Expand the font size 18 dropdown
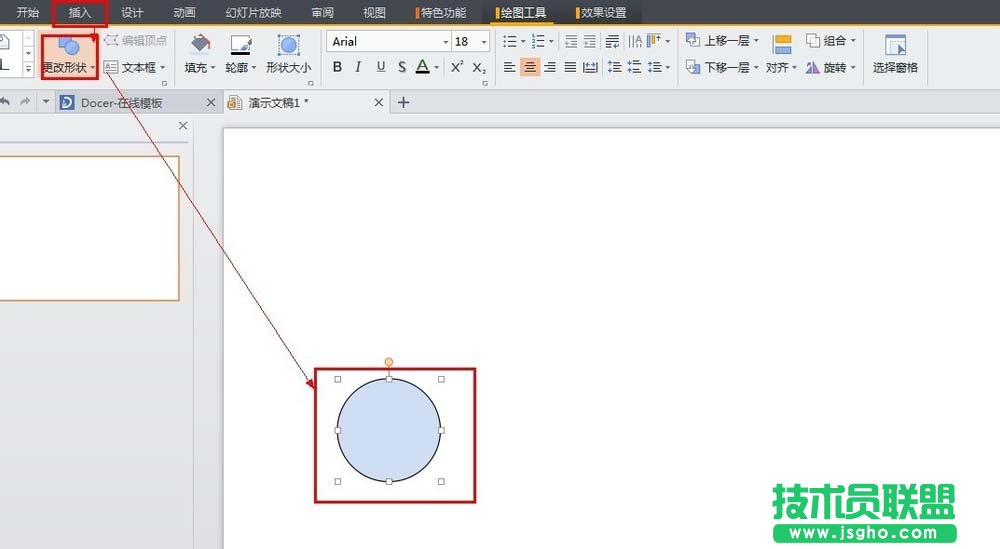The height and width of the screenshot is (549, 1000). tap(484, 42)
